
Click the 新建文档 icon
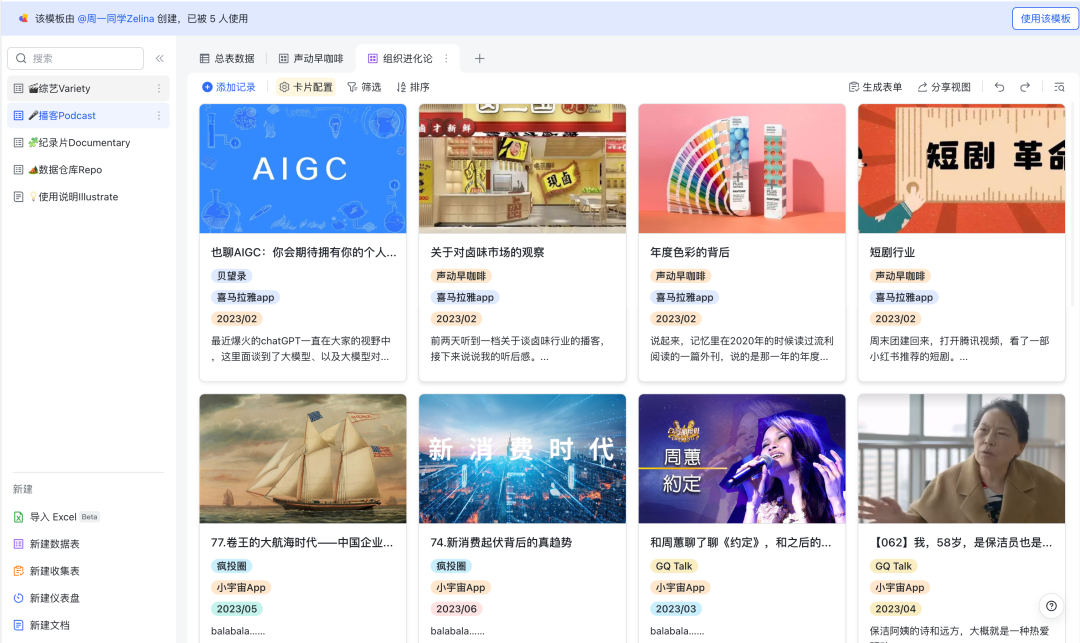click(19, 625)
